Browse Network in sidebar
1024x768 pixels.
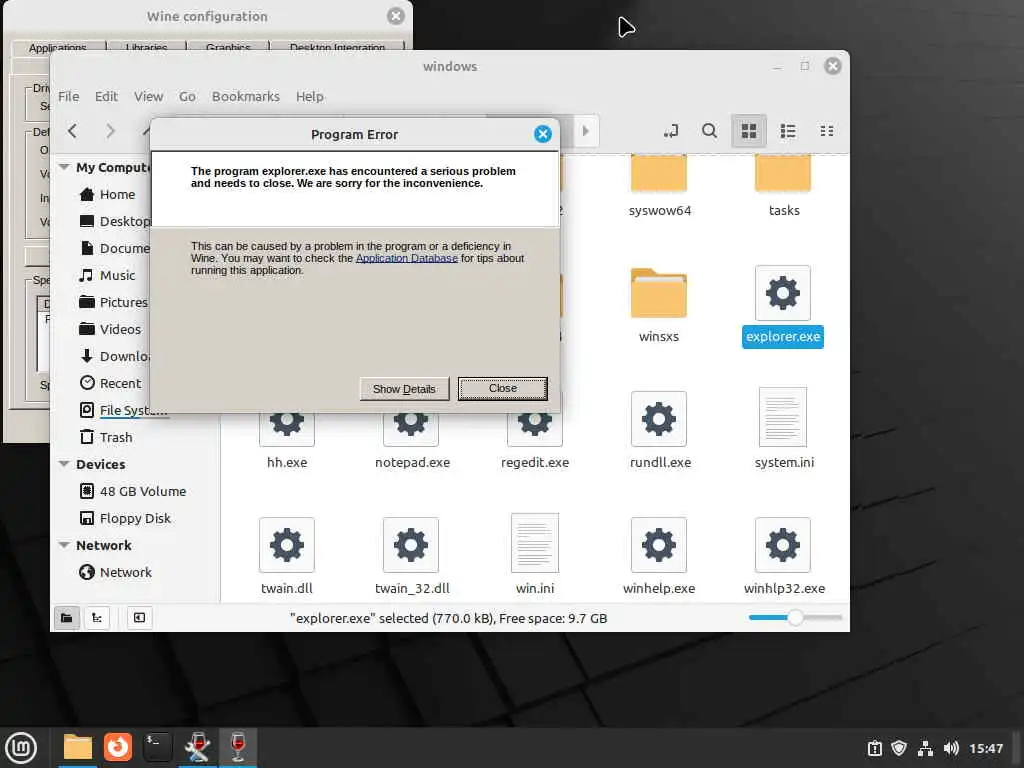[115, 573]
